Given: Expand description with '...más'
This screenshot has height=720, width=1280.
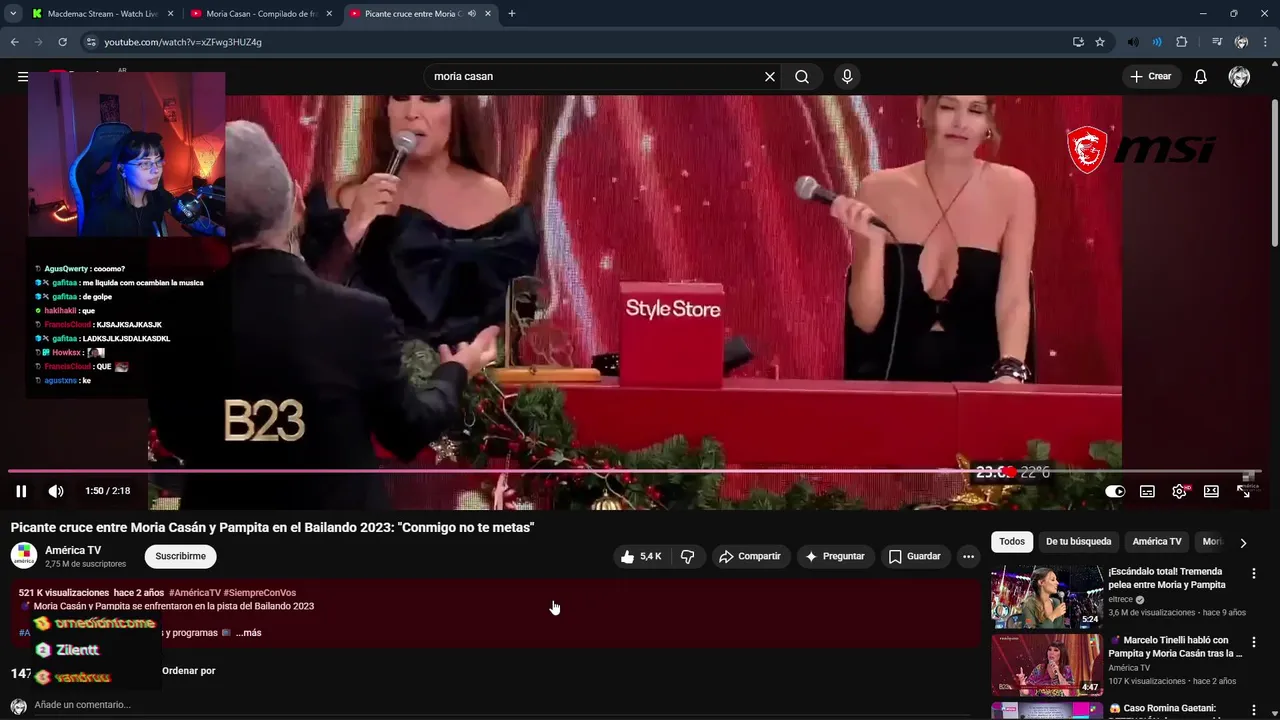Looking at the screenshot, I should 248,633.
